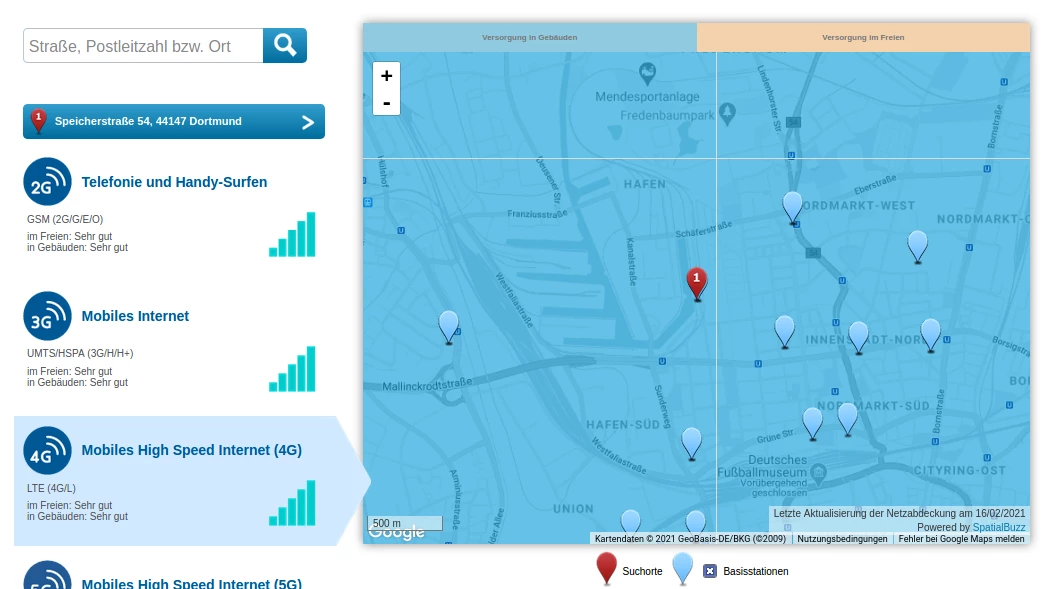Viewport: 1052px width, 589px height.
Task: Click the Fredenbaumpark place marker
Action: tap(727, 113)
